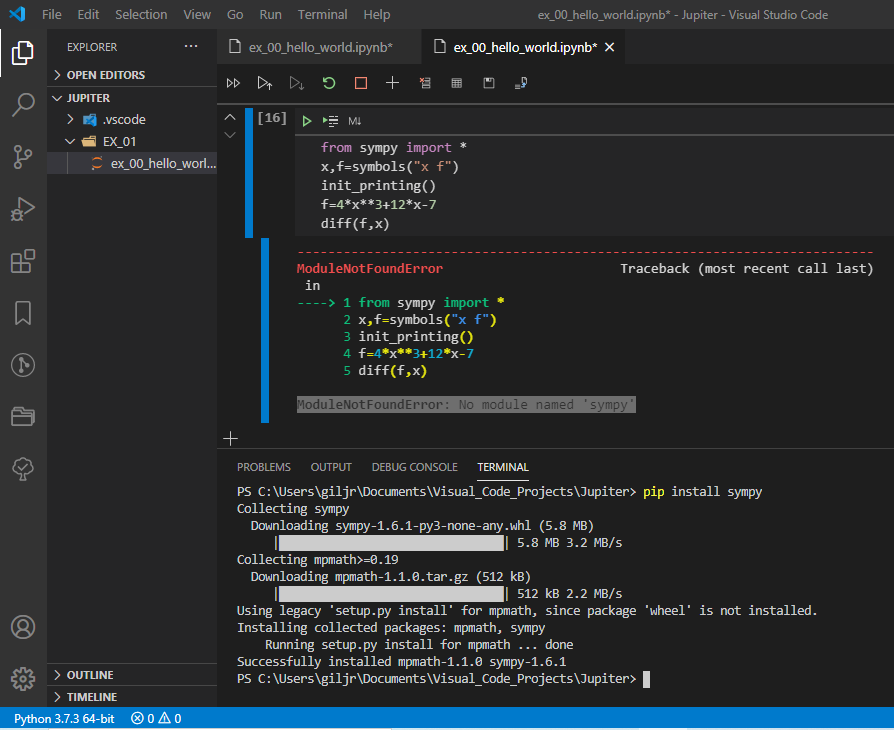Viewport: 894px width, 730px height.
Task: Interrupt kernel with the red stop icon
Action: [360, 83]
